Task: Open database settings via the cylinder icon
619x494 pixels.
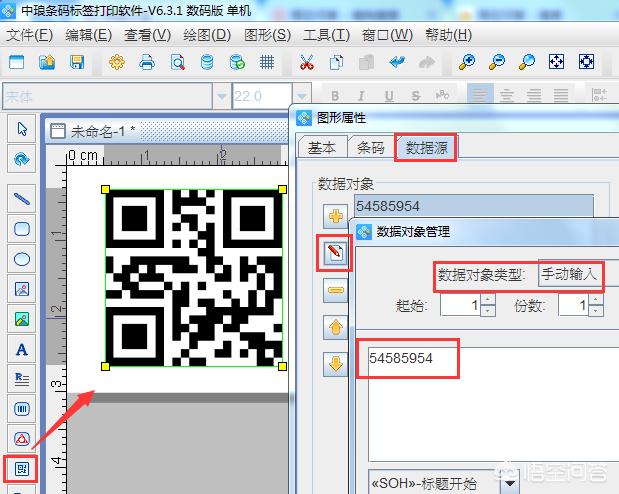Action: 207,62
